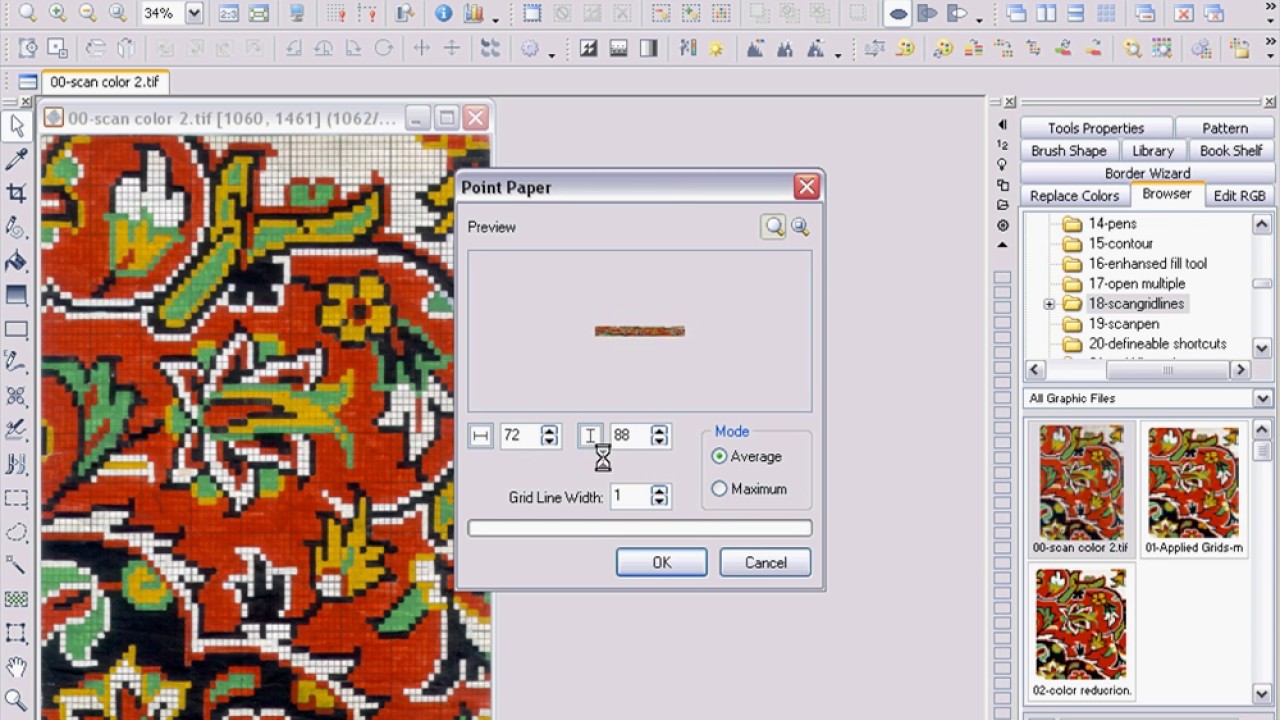Select the crop tool in left toolbox
Screen dimensions: 1280x720
click(x=16, y=193)
